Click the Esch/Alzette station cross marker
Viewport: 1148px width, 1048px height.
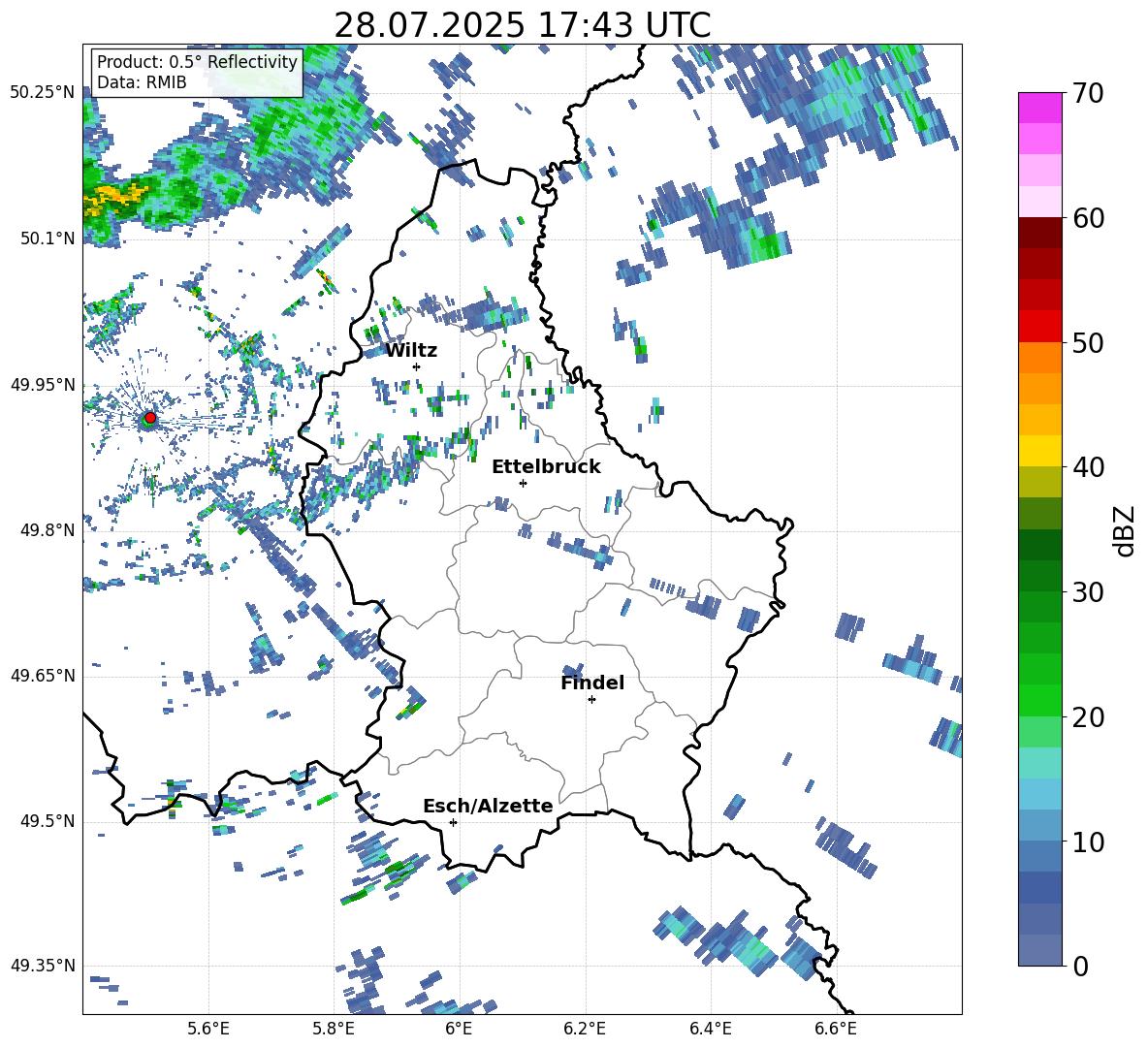pos(453,822)
